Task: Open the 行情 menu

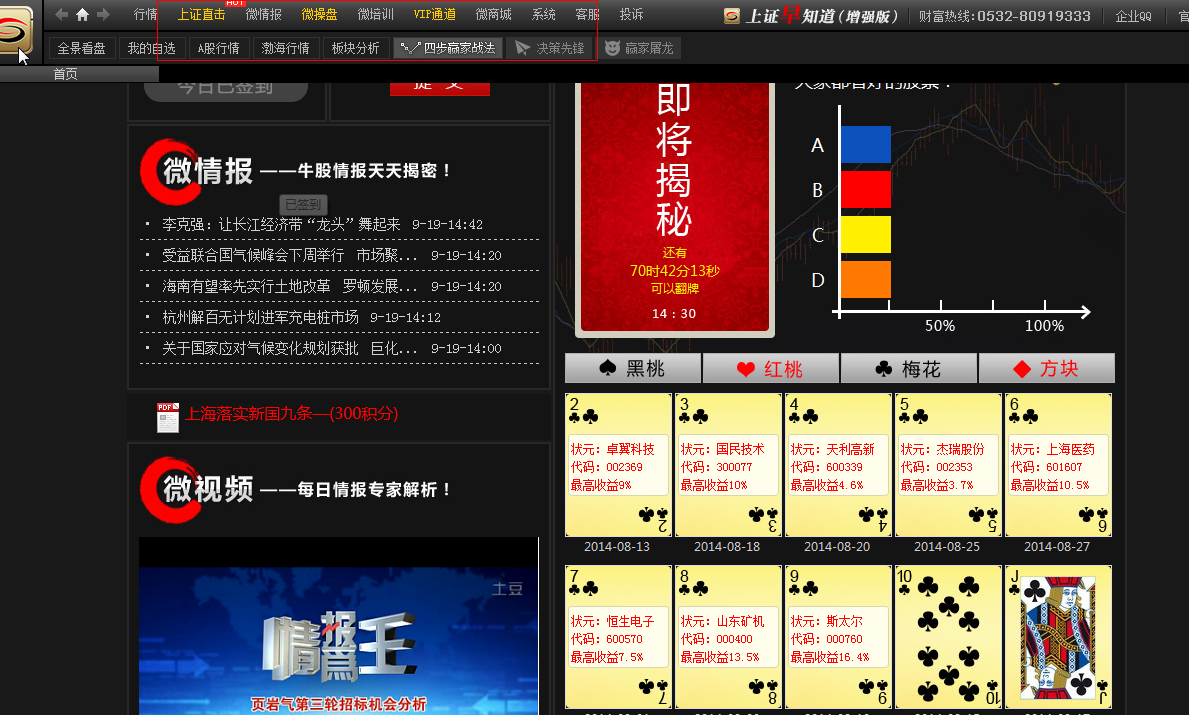Action: point(146,14)
